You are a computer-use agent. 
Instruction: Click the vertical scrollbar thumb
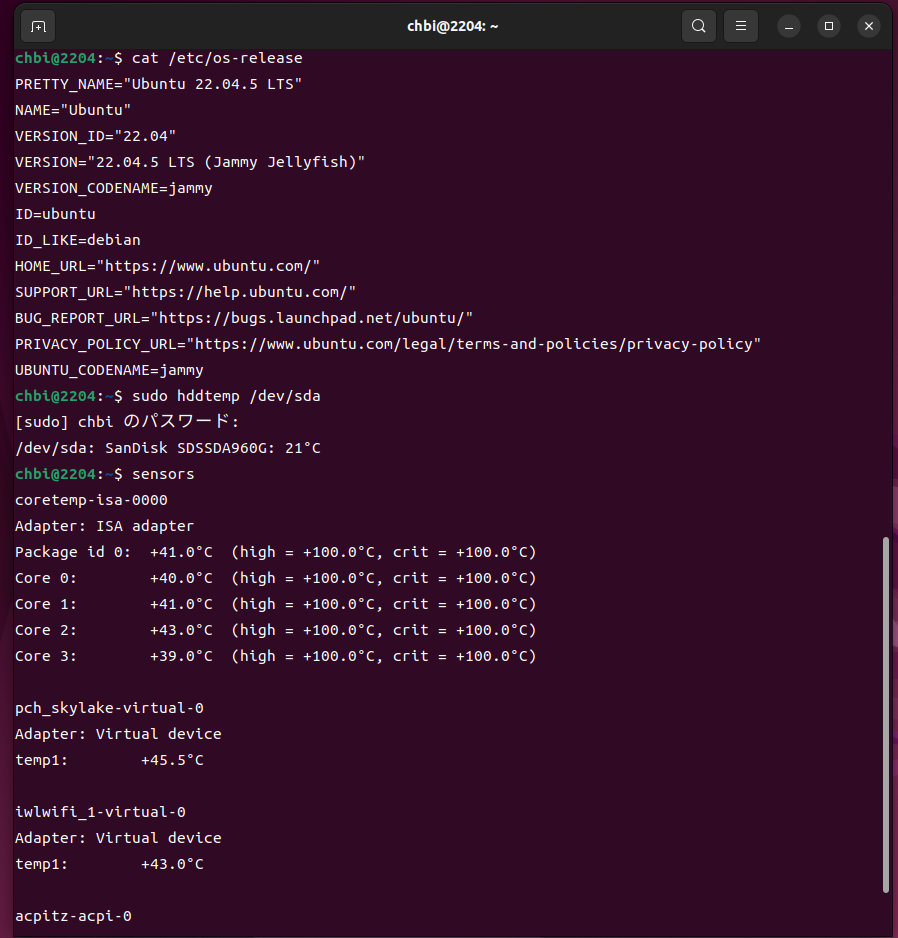885,714
